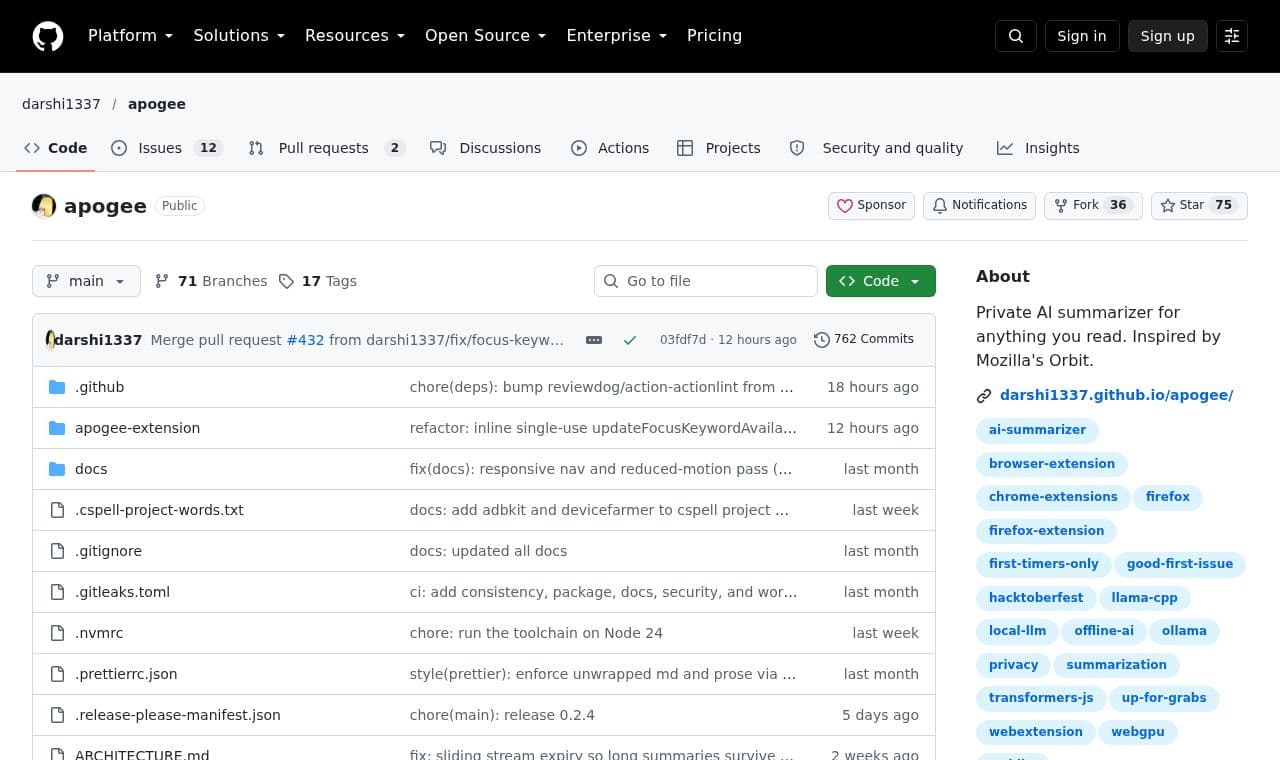Screen dimensions: 1280x760
Task: Click the commit details ellipsis icon
Action: pyautogui.click(x=594, y=340)
